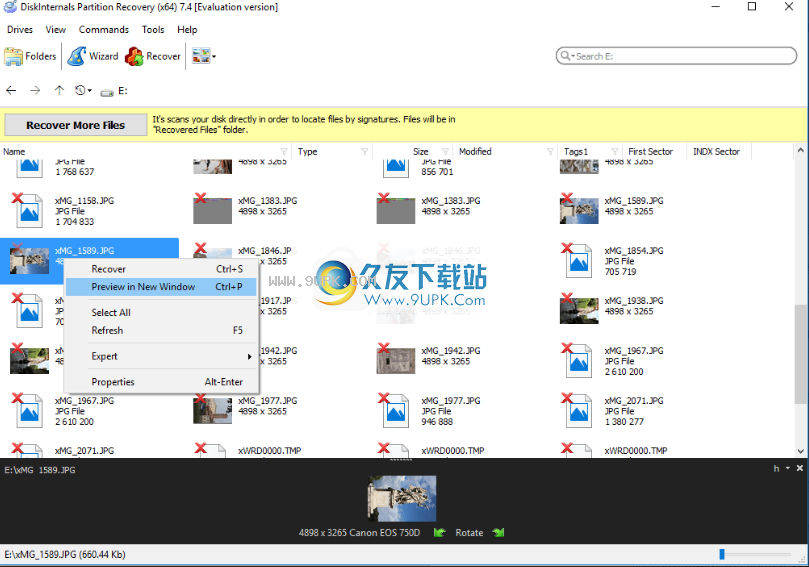Open the Tags1 column filter funnel

tap(614, 152)
